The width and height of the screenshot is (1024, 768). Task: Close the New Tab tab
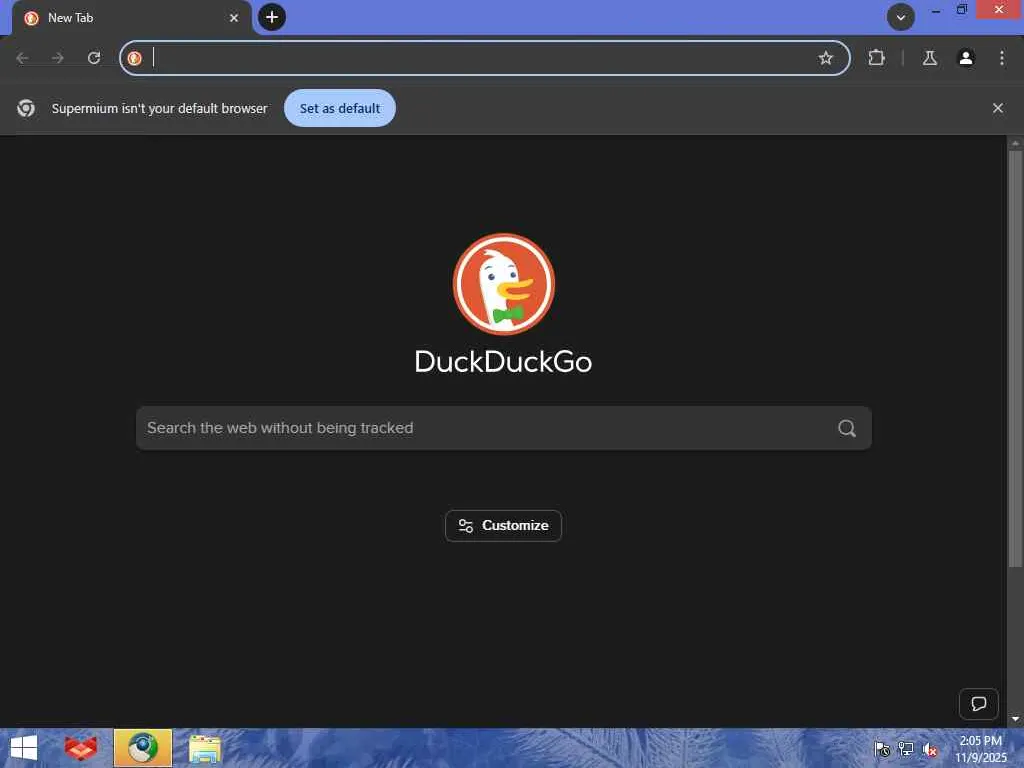pyautogui.click(x=234, y=18)
